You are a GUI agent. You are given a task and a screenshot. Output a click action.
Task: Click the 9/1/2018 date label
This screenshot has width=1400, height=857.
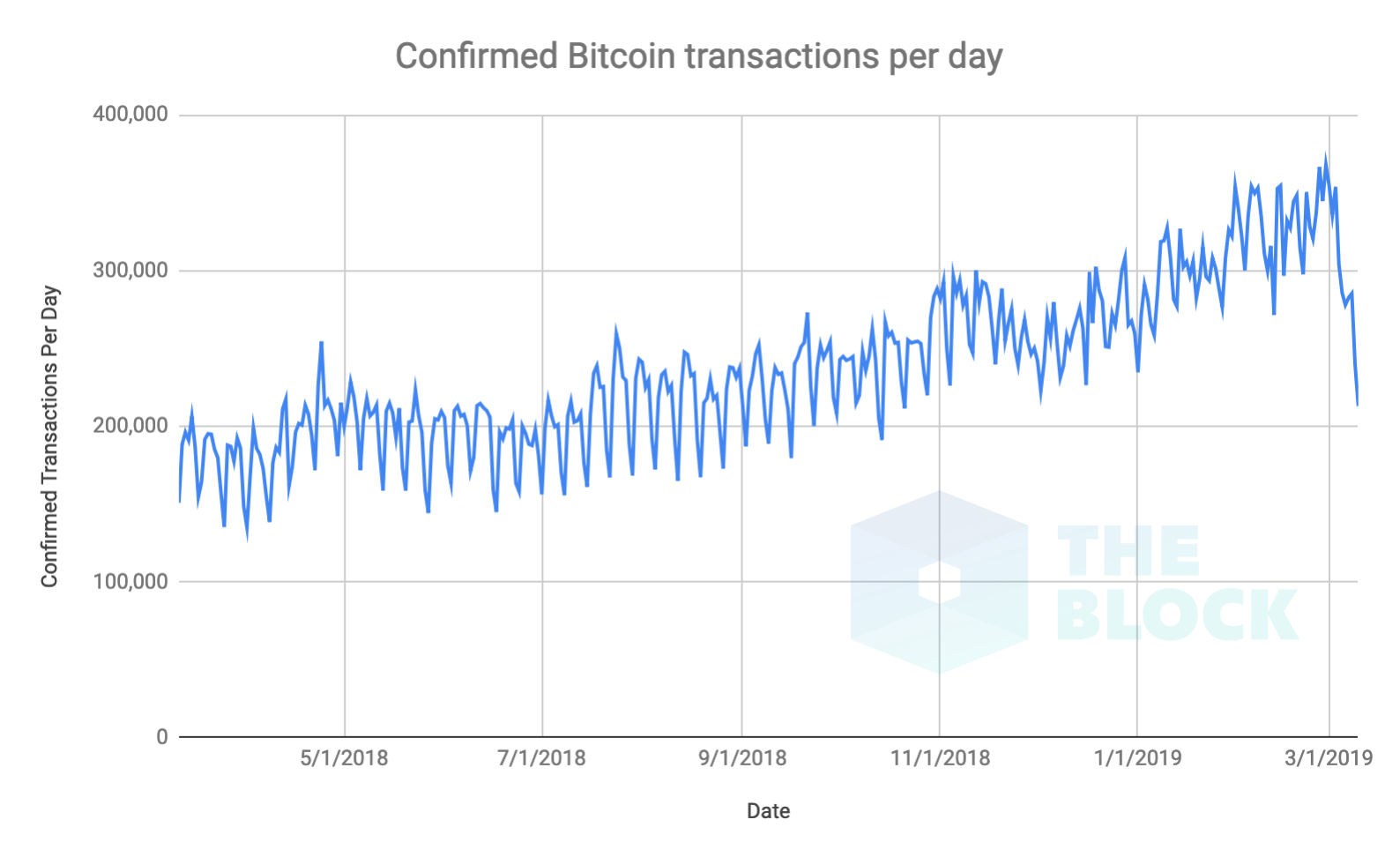pyautogui.click(x=742, y=758)
